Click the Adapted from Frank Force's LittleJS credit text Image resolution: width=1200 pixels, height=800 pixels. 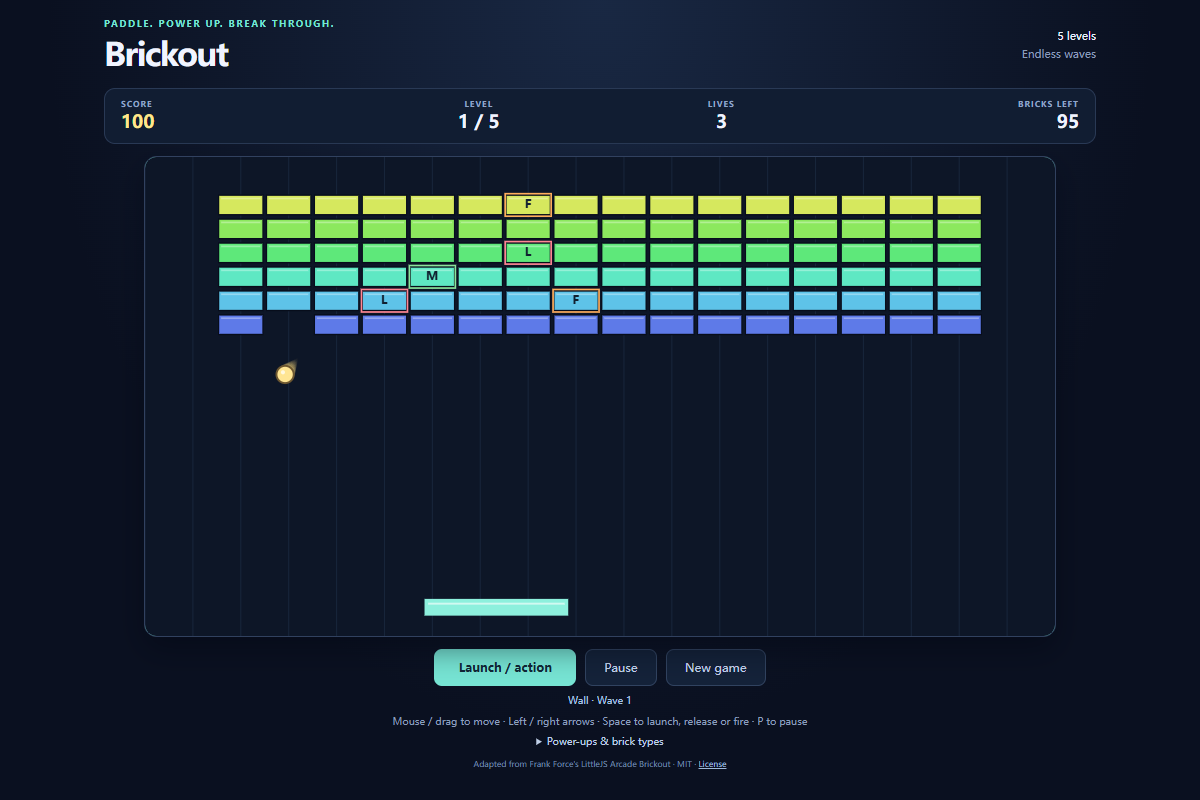[x=583, y=764]
